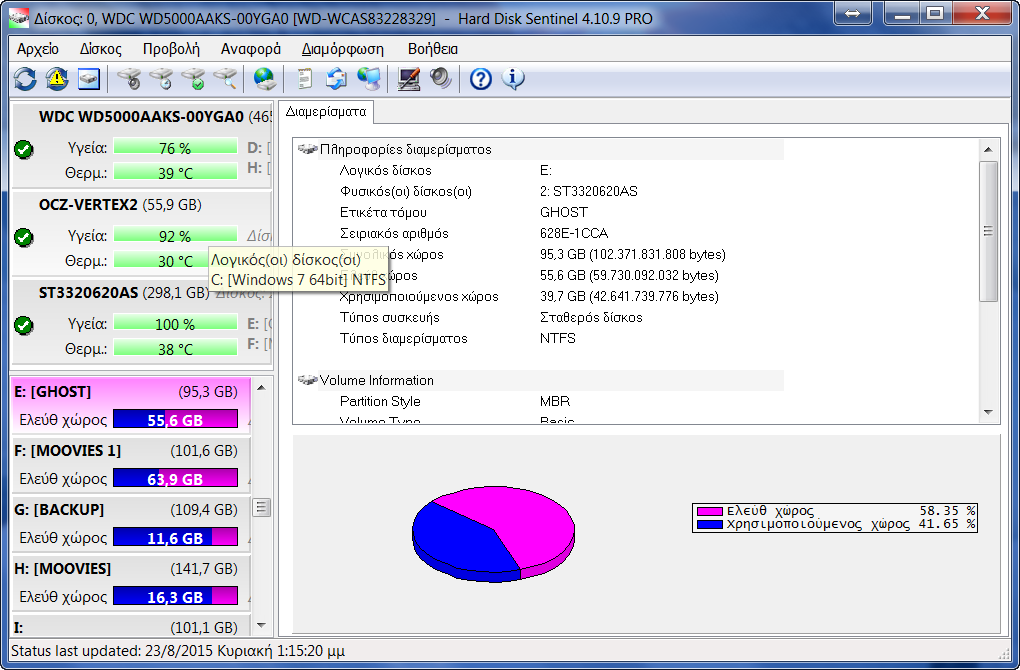Viewport: 1020px width, 670px height.
Task: Click the 63,9 GB free space bar
Action: [x=175, y=479]
